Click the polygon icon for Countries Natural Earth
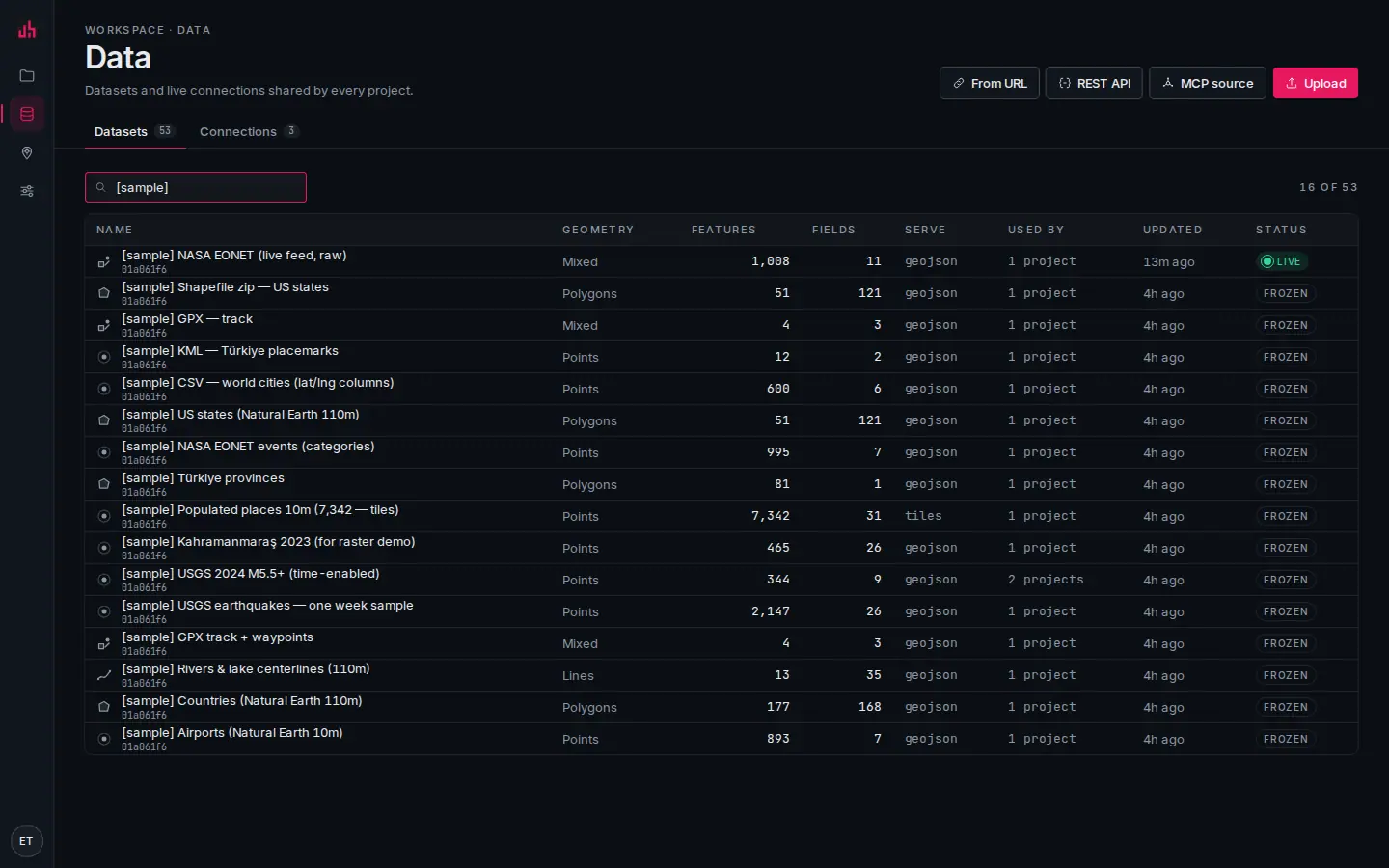The height and width of the screenshot is (868, 1389). tap(104, 707)
